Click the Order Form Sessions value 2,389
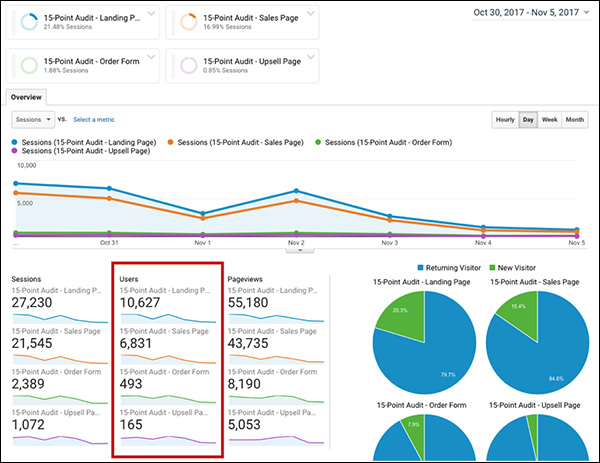This screenshot has height=463, width=600. [28, 384]
